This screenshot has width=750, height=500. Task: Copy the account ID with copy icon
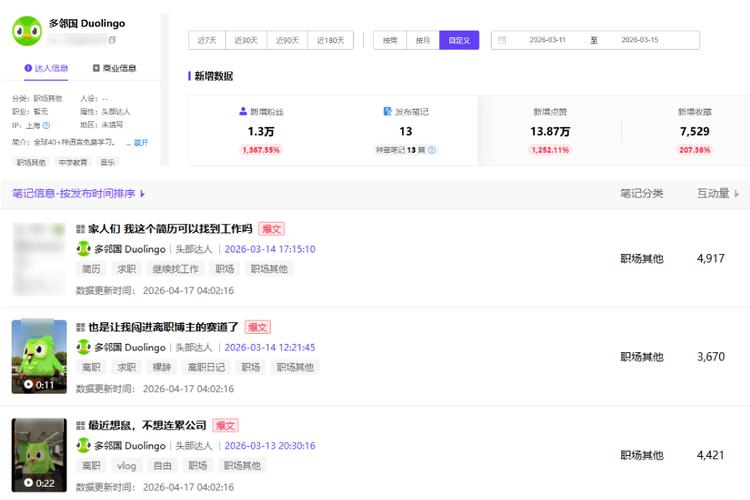tap(112, 40)
